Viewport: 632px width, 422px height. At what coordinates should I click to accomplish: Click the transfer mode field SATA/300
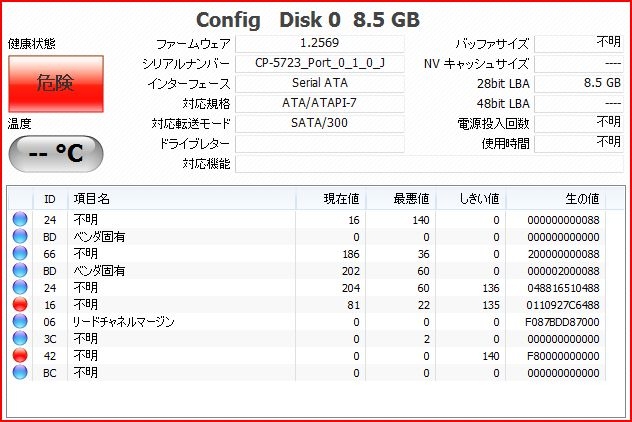coord(319,123)
